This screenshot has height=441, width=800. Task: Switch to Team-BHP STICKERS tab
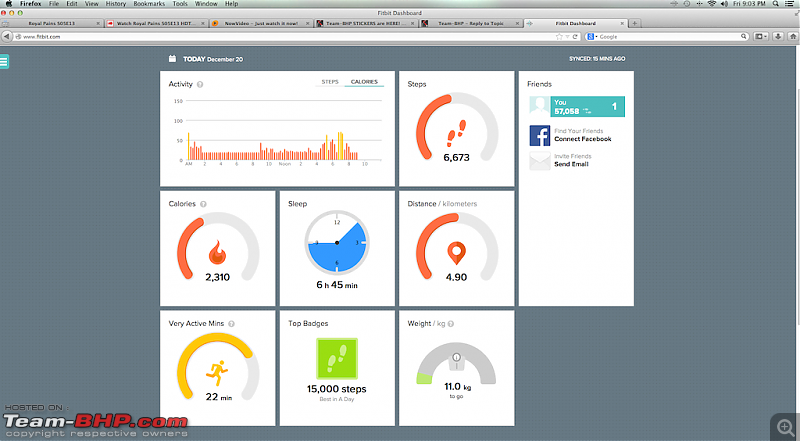366,23
